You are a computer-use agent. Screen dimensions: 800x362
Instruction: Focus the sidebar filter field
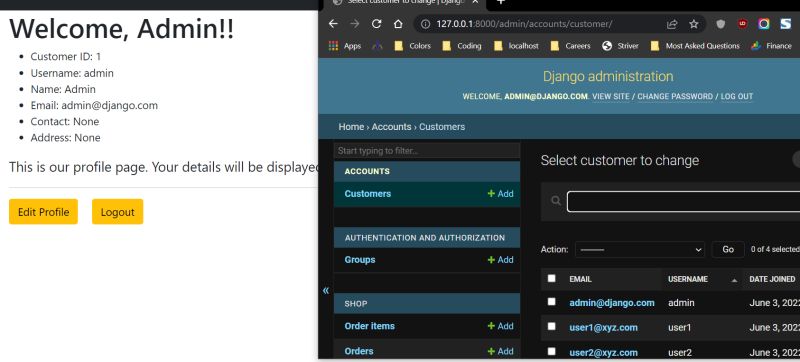[427, 151]
